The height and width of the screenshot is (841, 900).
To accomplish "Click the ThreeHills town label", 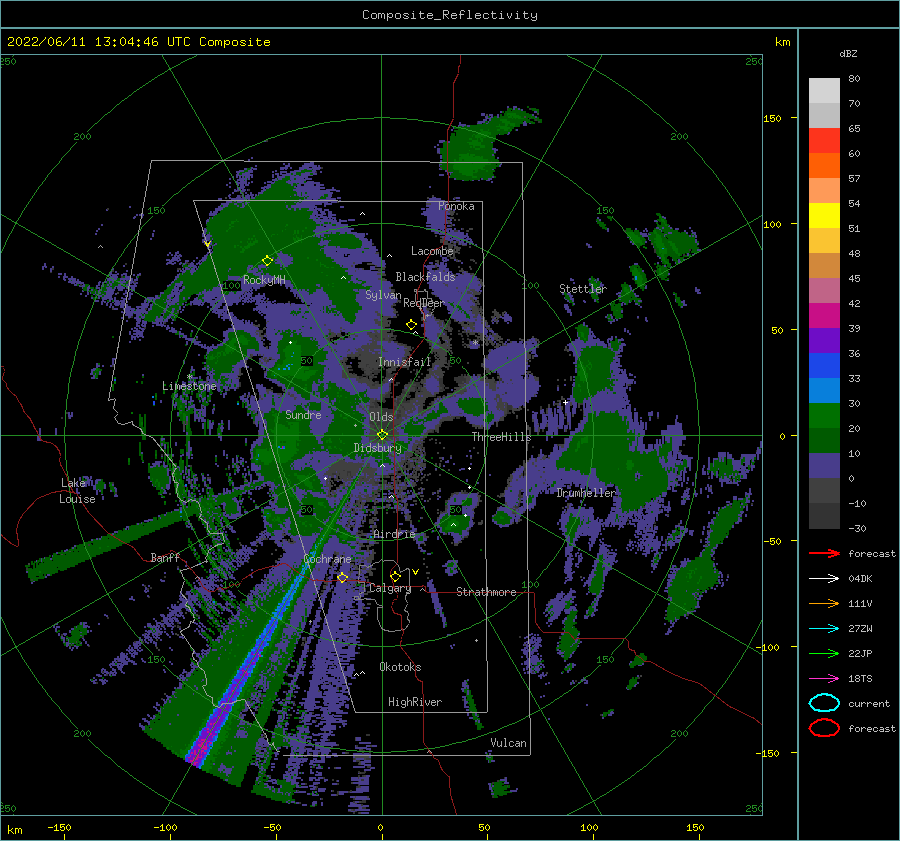I will point(502,437).
